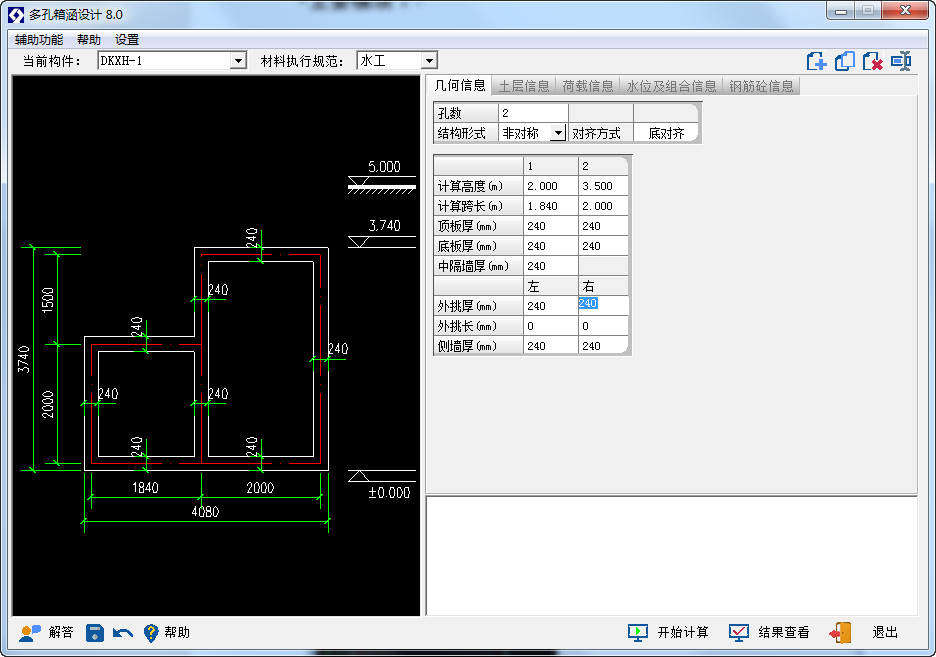Click the help question mark icon
This screenshot has height=657, width=936.
pyautogui.click(x=151, y=633)
